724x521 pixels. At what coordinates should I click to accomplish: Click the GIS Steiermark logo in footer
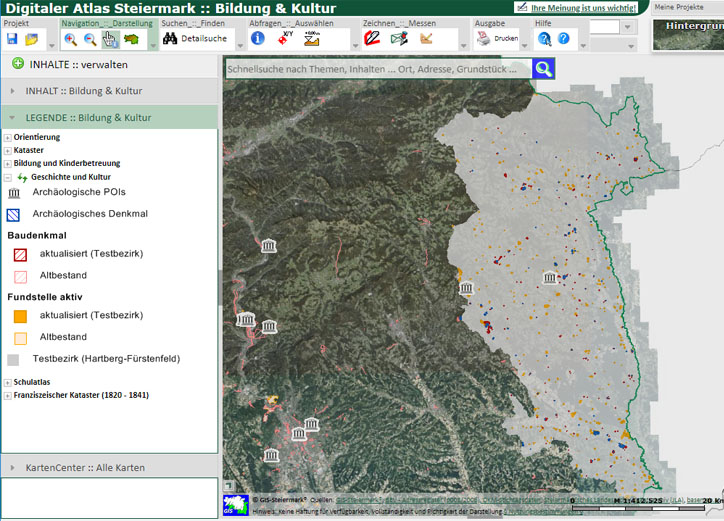236,505
